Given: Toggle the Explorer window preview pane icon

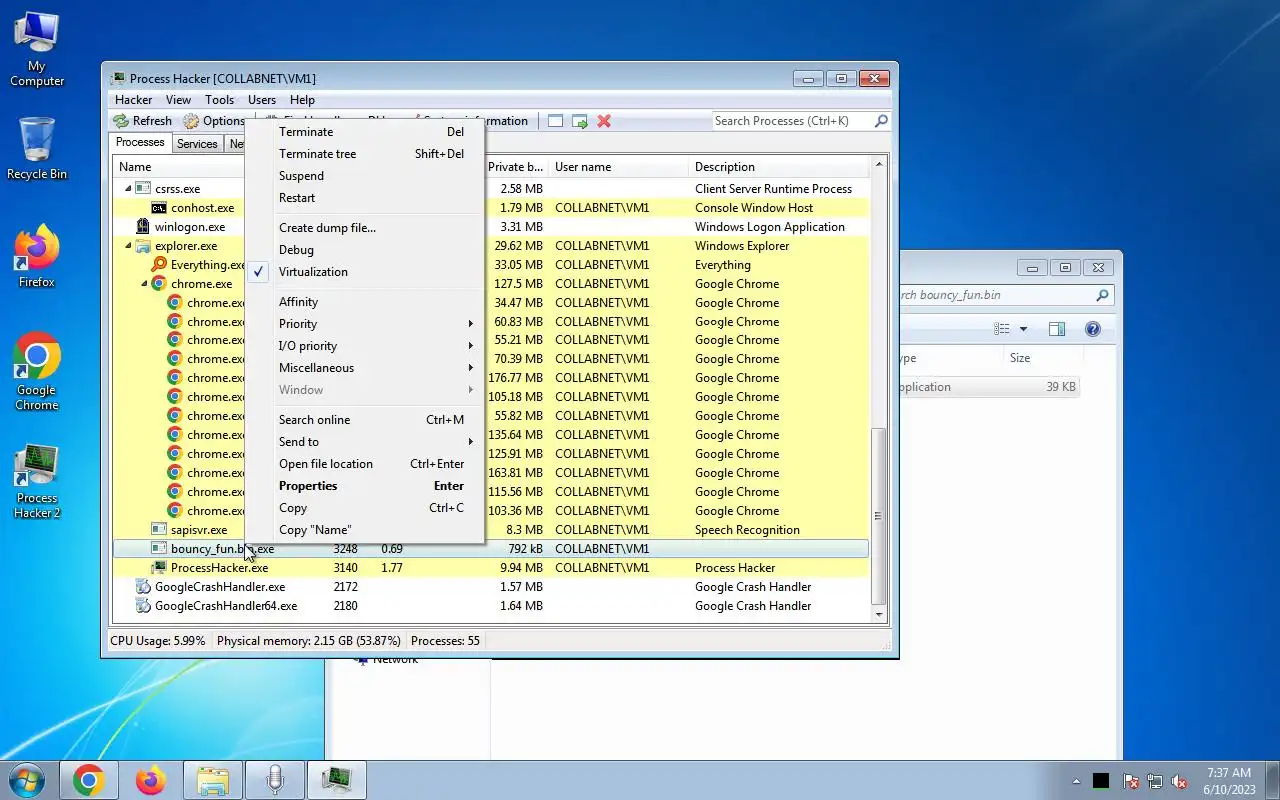Looking at the screenshot, I should coord(1057,329).
